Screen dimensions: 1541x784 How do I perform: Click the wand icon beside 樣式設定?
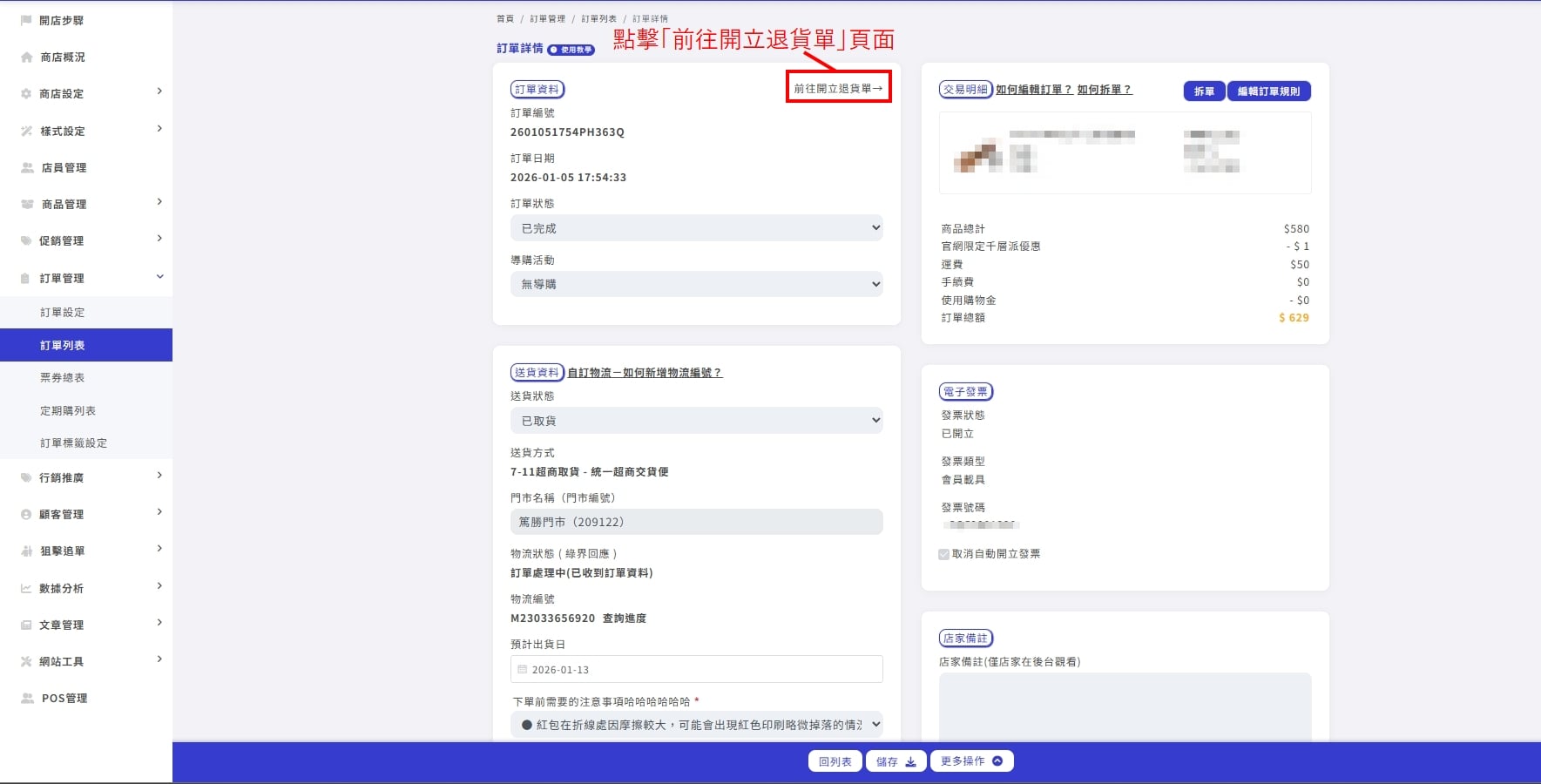[x=26, y=131]
